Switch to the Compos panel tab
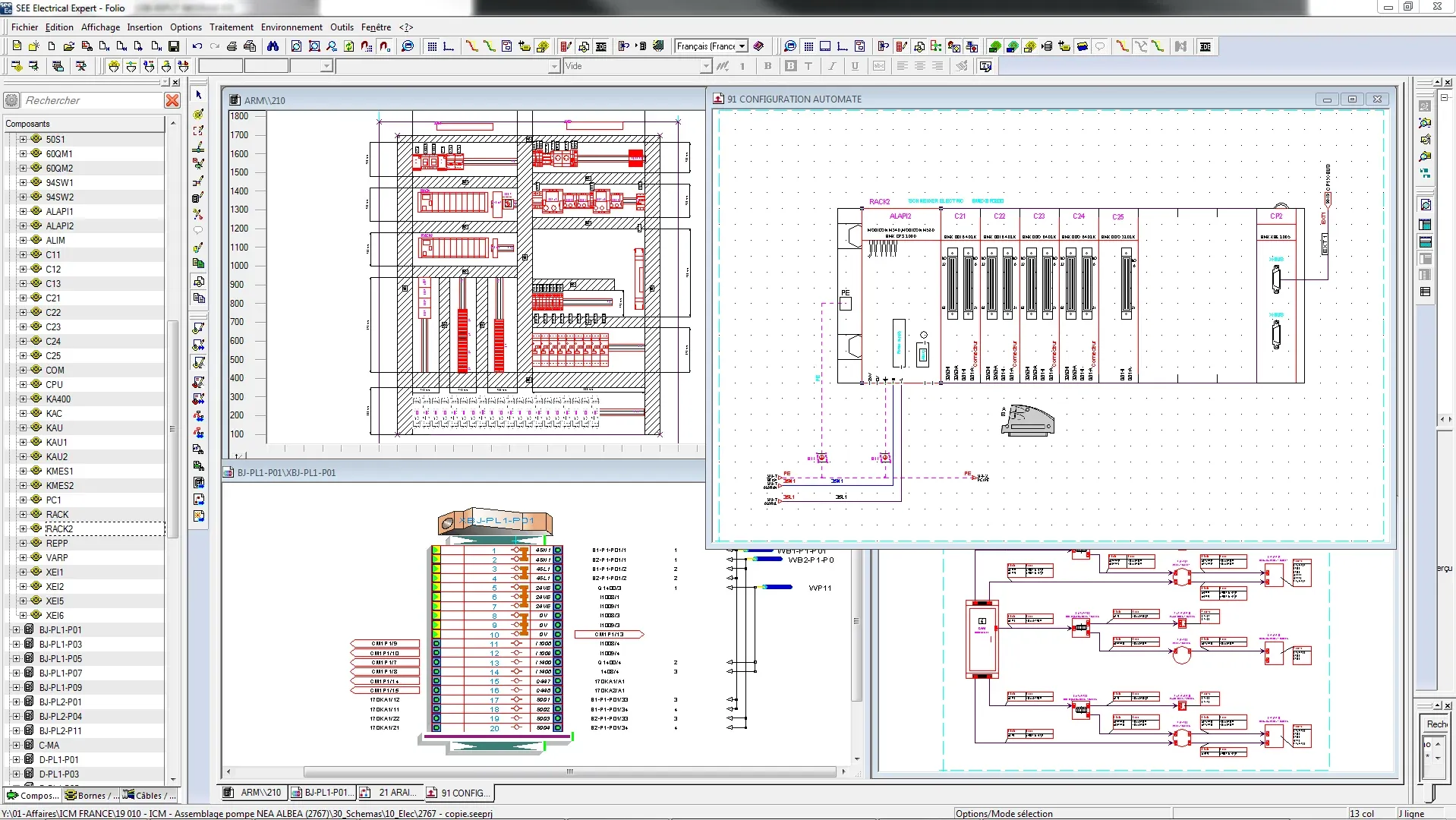 coord(33,796)
